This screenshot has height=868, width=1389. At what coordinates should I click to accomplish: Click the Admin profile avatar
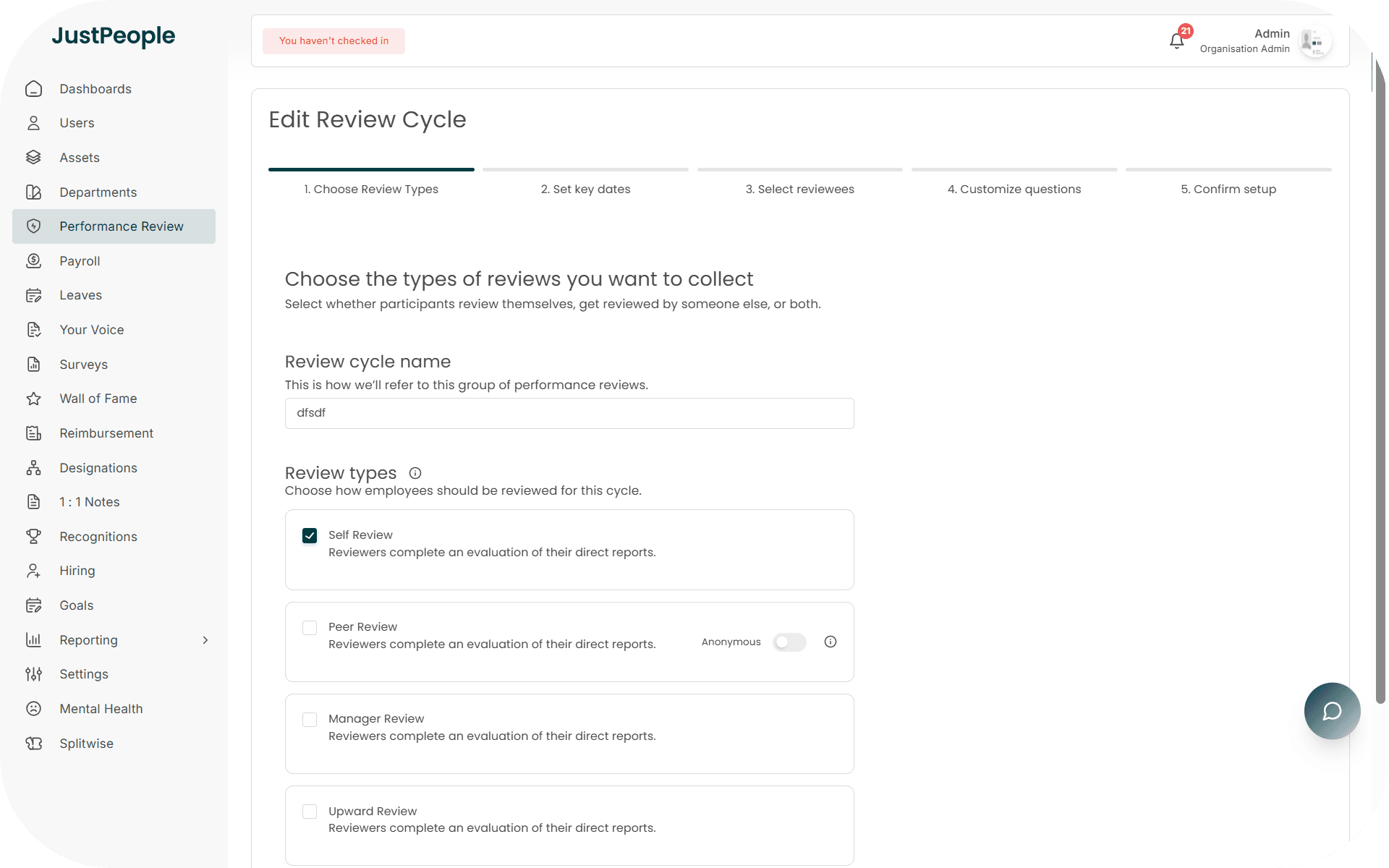1314,41
